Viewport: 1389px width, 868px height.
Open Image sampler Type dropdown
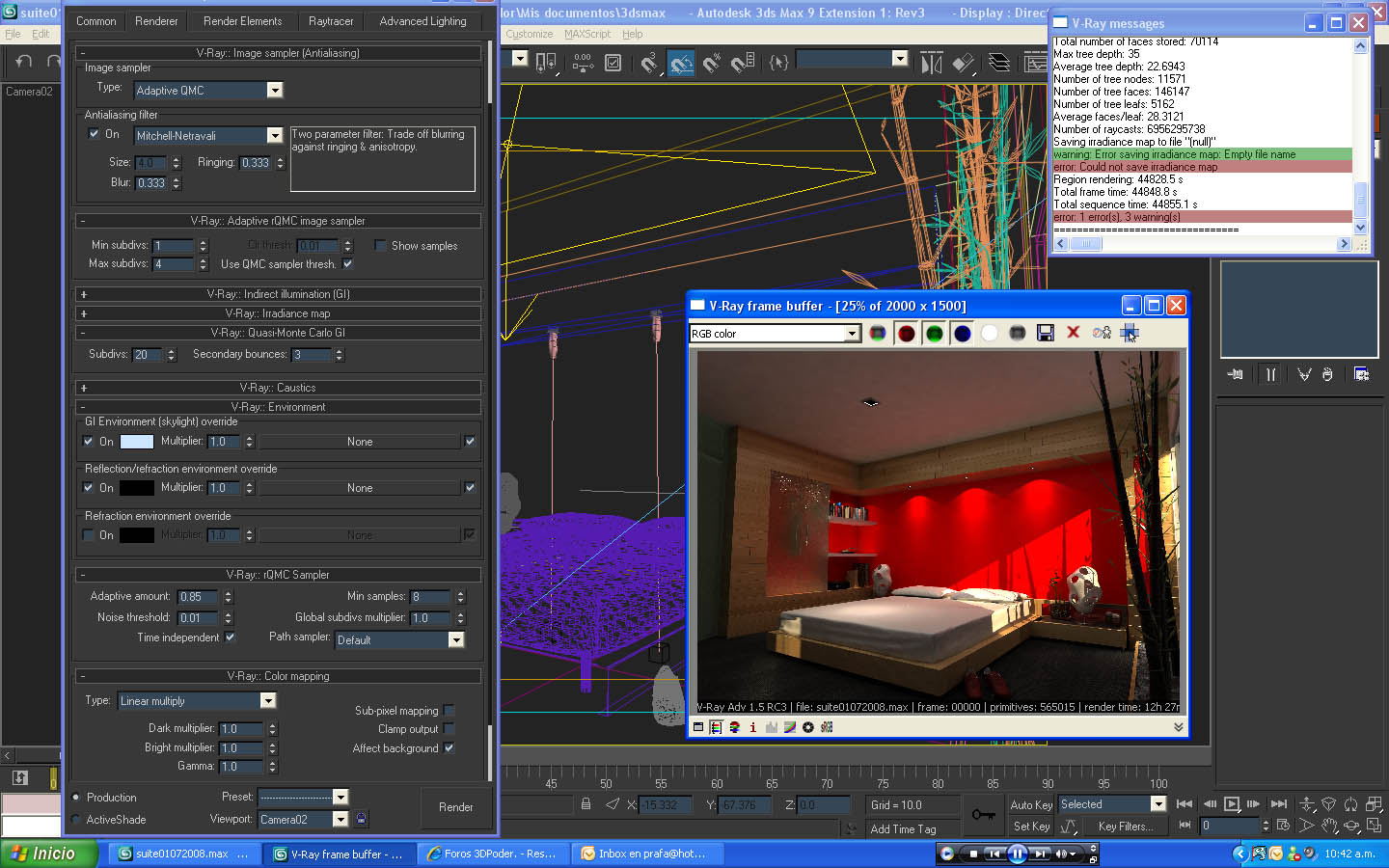point(275,90)
